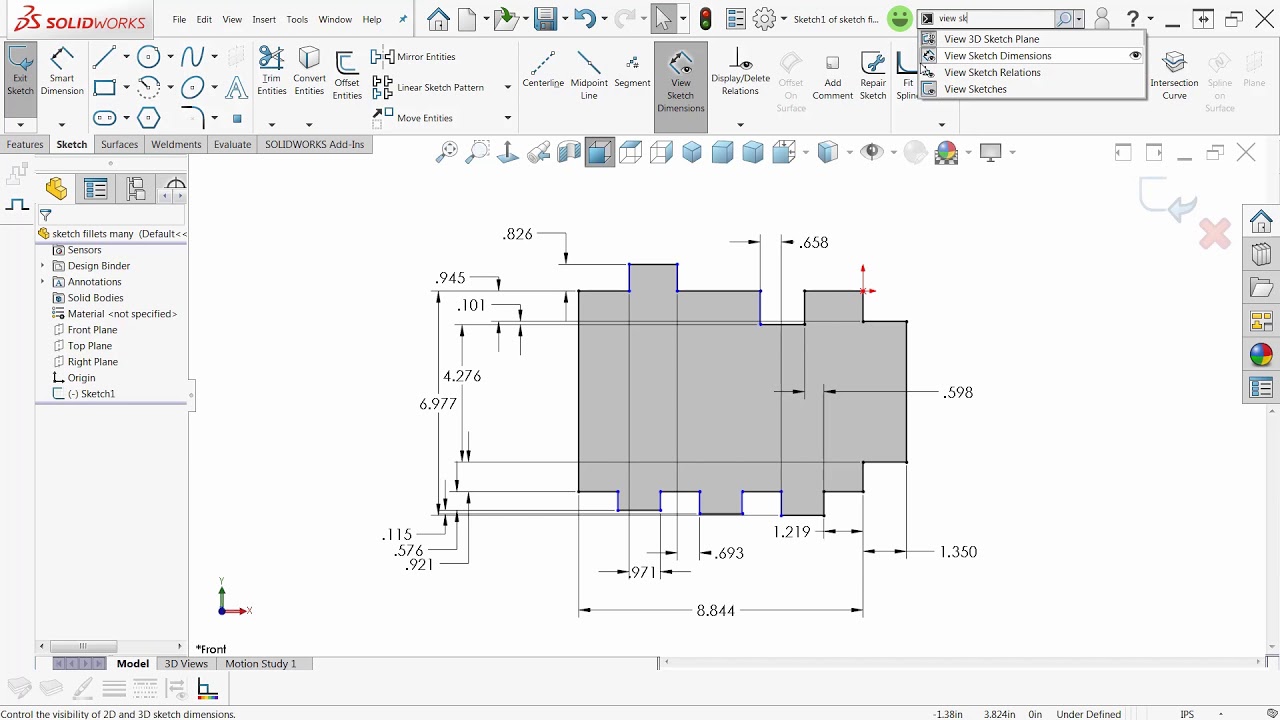
Task: Open Display/Delete Relations dropdown arrow
Action: point(740,125)
